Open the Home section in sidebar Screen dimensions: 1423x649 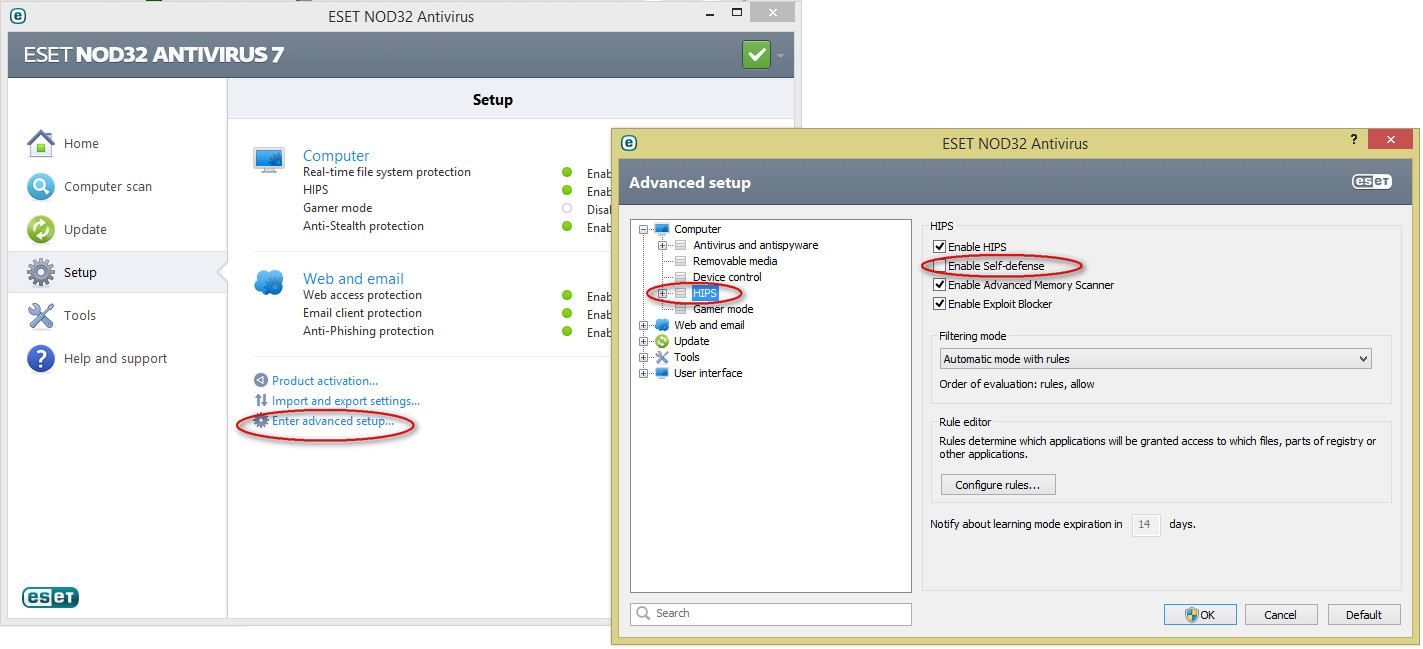[x=117, y=143]
